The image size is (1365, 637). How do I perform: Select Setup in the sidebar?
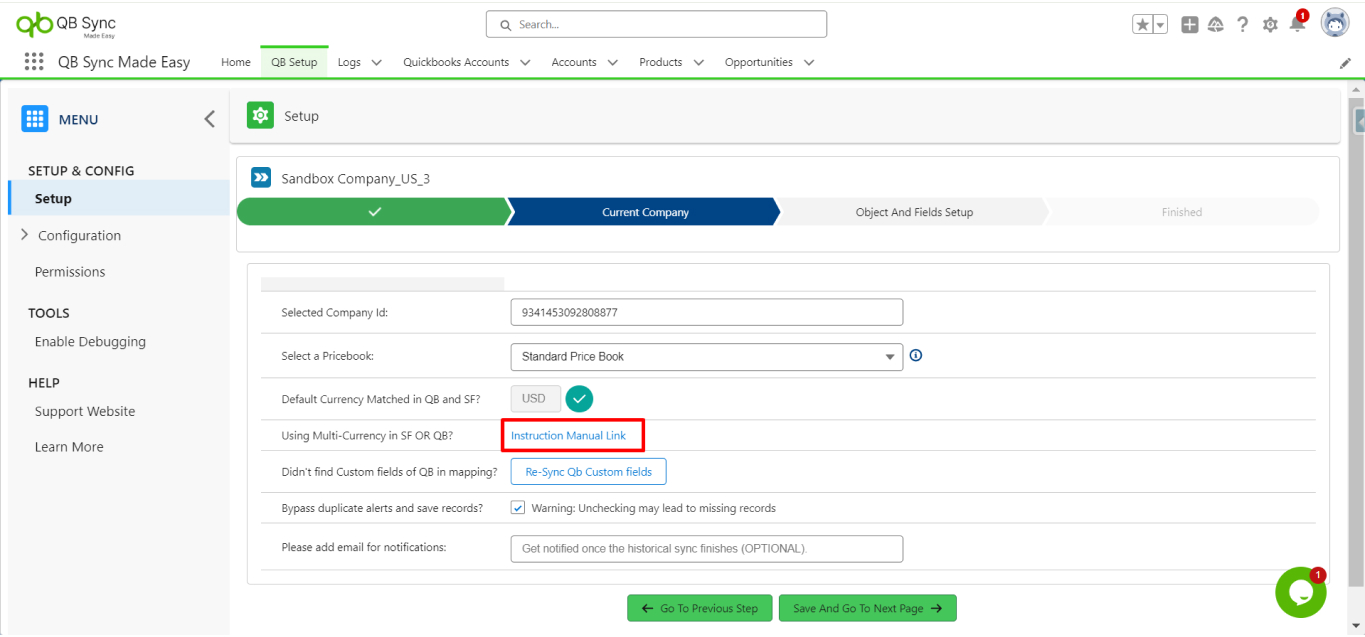119,198
